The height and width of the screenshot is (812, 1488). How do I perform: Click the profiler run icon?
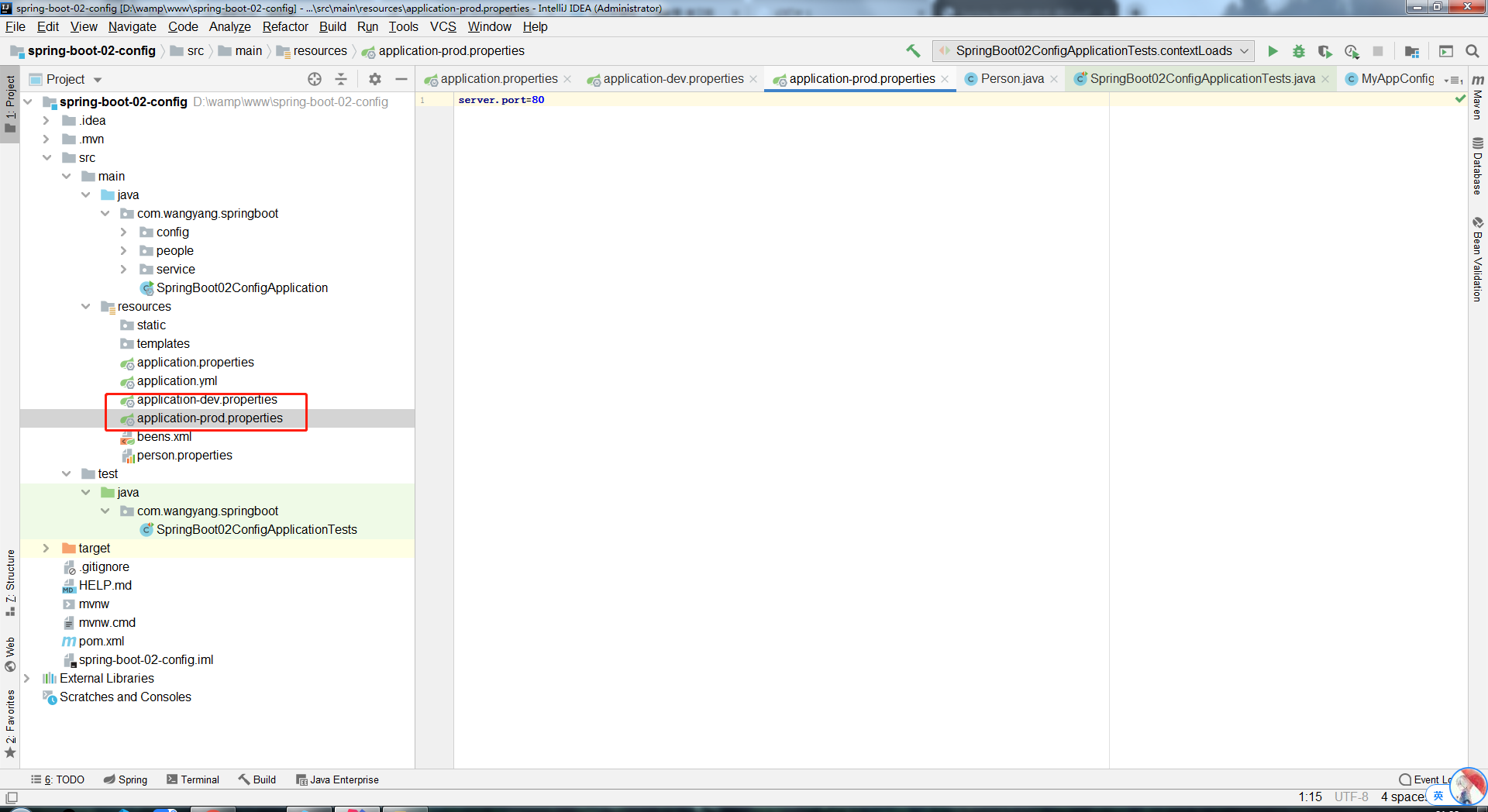coord(1352,51)
